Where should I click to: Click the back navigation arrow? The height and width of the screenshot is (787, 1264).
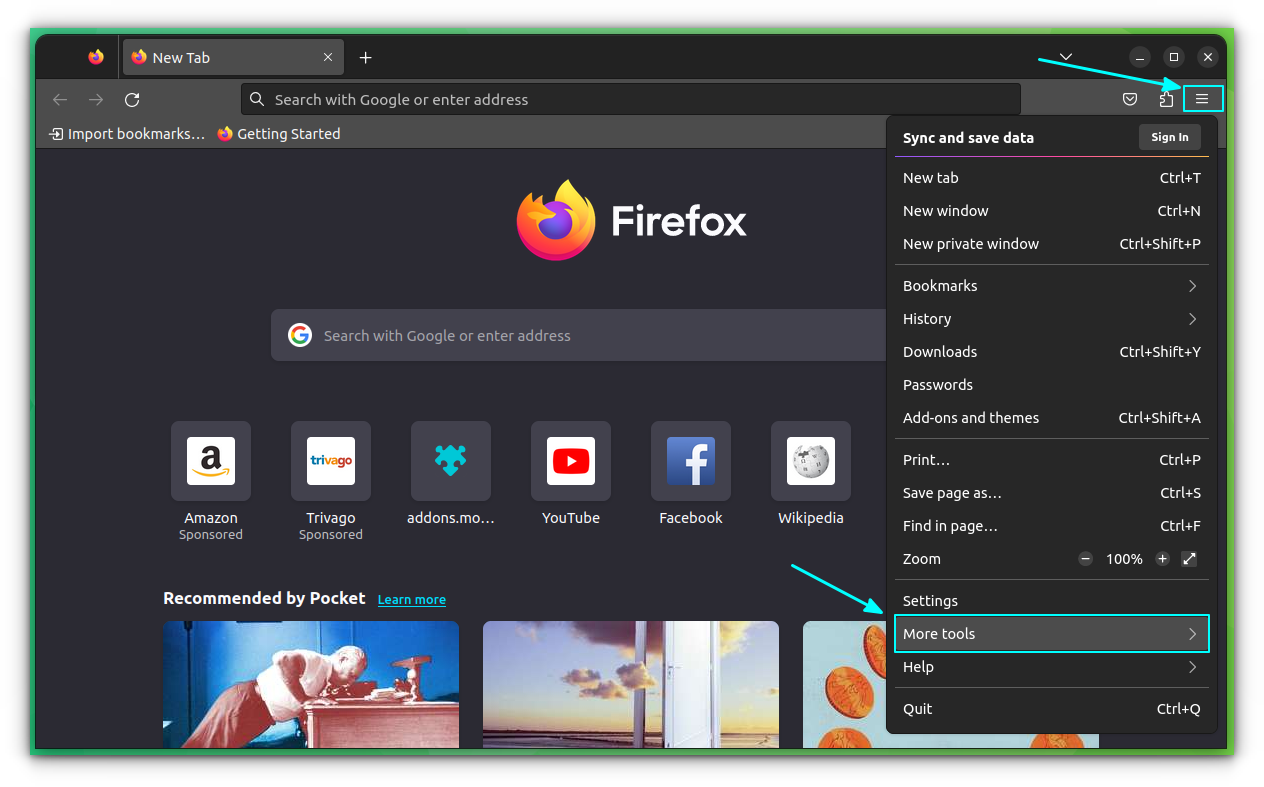coord(60,99)
